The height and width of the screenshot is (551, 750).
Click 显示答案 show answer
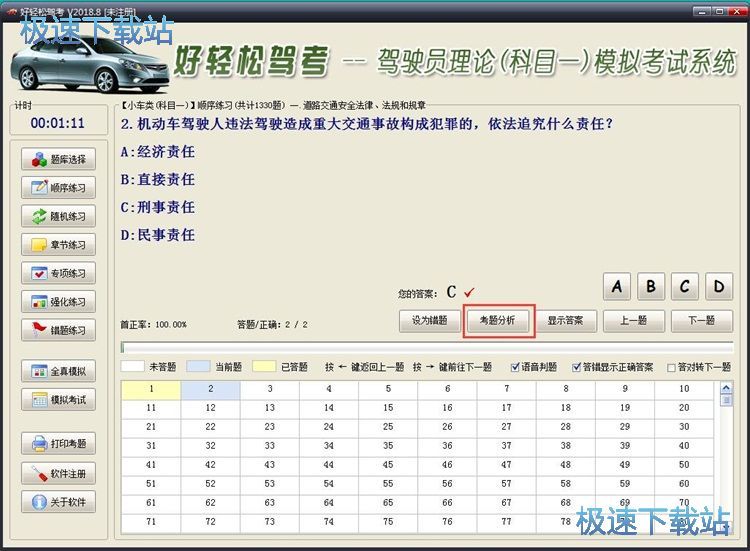(566, 321)
